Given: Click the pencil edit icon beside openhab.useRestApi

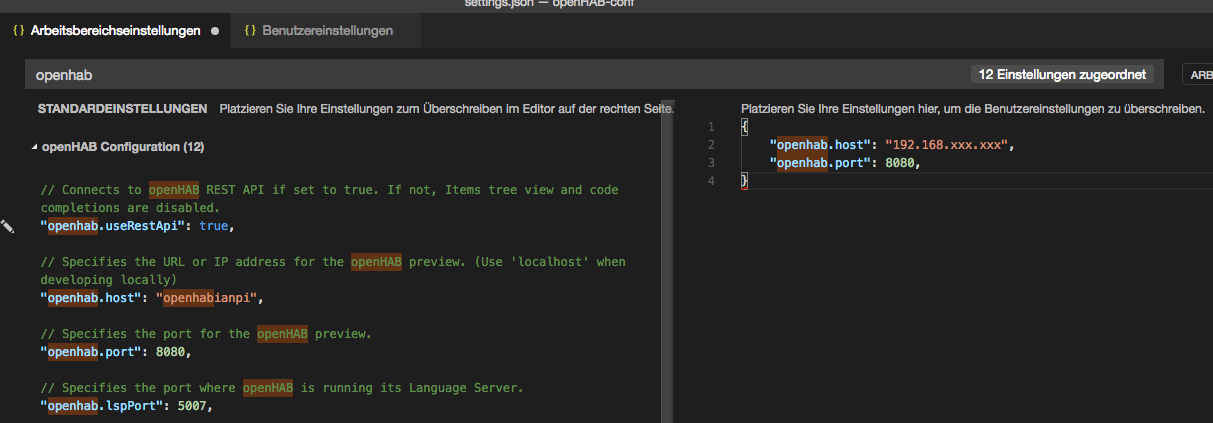Looking at the screenshot, I should point(7,227).
